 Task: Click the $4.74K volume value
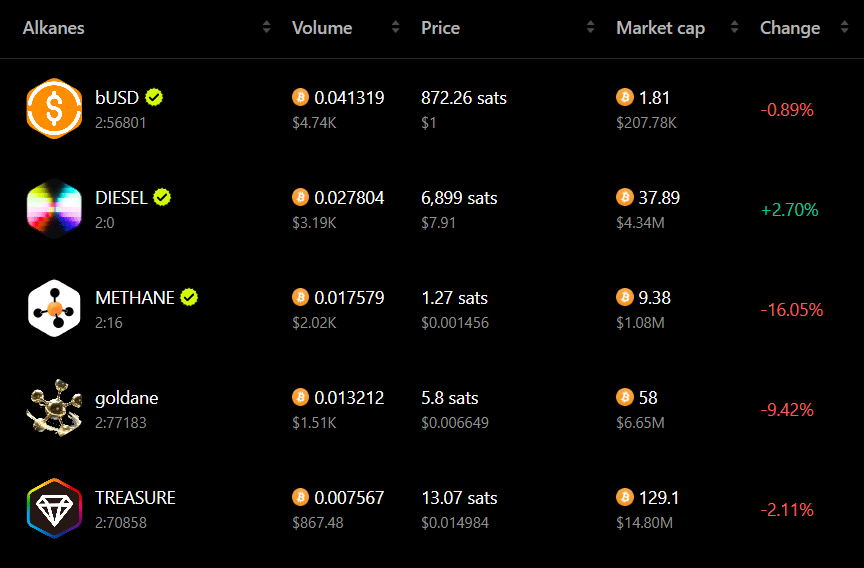[x=314, y=122]
